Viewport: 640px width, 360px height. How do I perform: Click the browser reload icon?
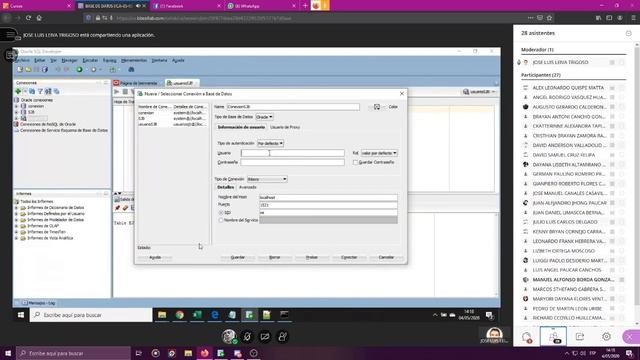click(28, 18)
